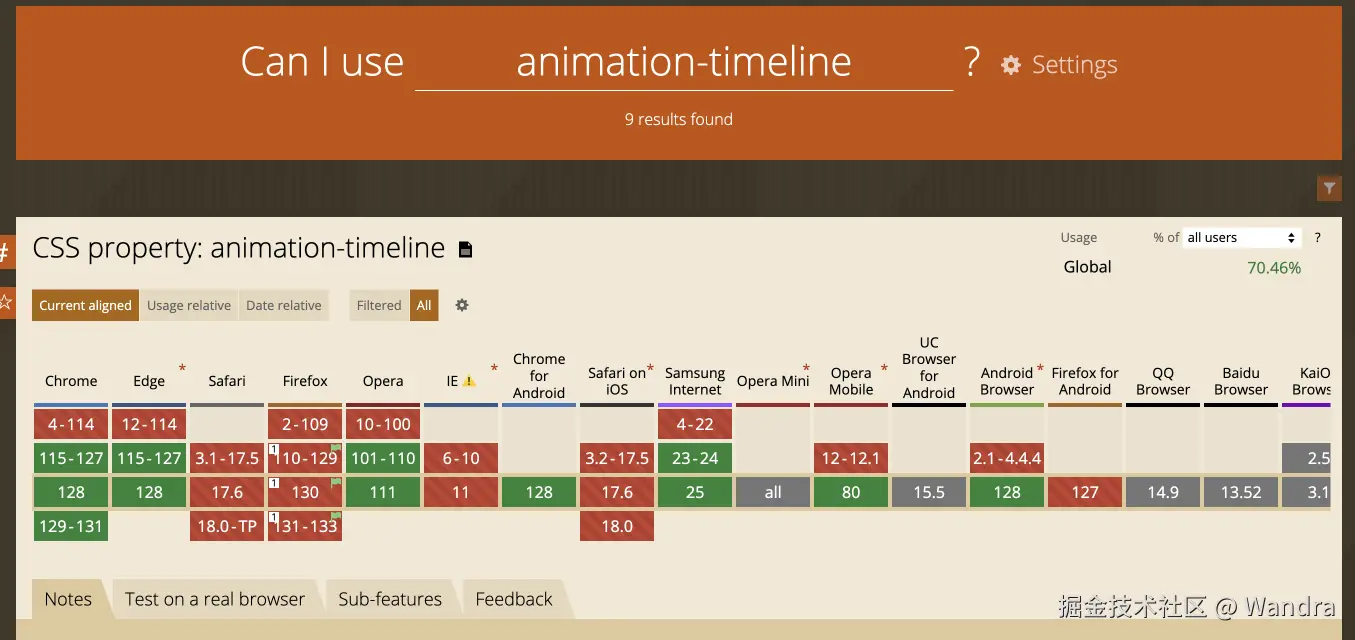
Task: Select Samsung Internet 23-24 cell
Action: (x=695, y=458)
